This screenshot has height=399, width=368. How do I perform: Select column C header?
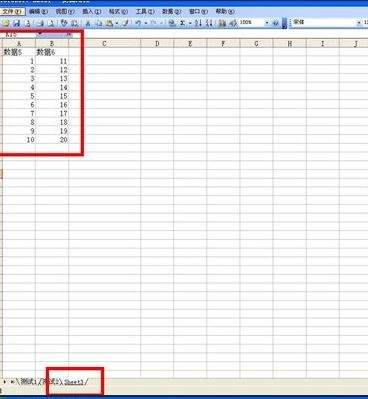tap(105, 43)
